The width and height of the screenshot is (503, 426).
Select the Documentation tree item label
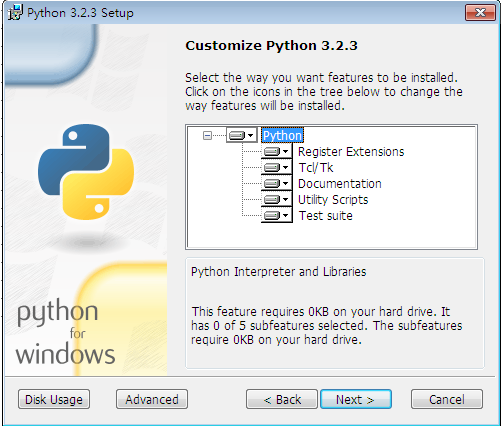(x=340, y=184)
